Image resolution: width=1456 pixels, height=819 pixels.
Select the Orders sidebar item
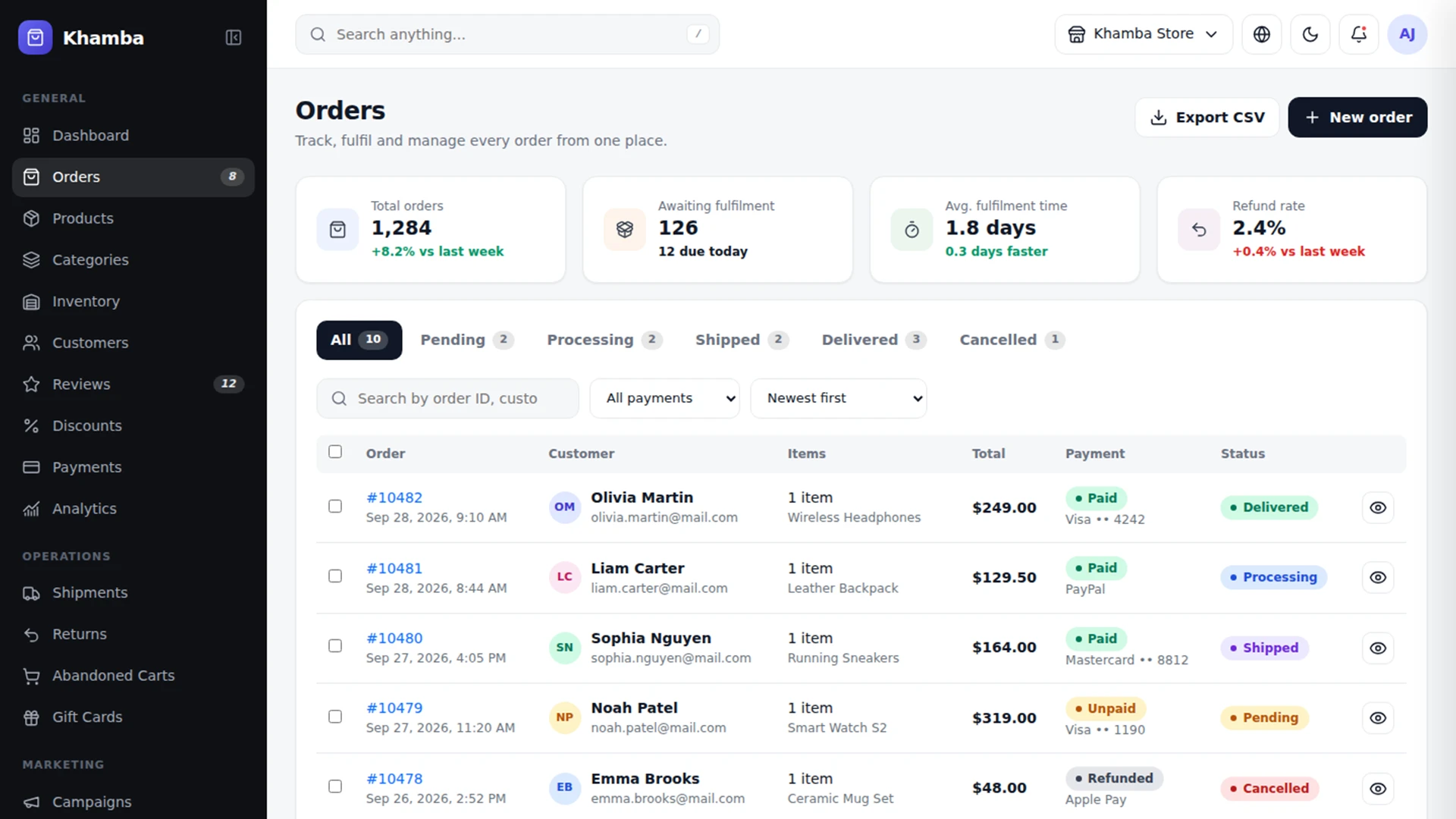click(133, 177)
